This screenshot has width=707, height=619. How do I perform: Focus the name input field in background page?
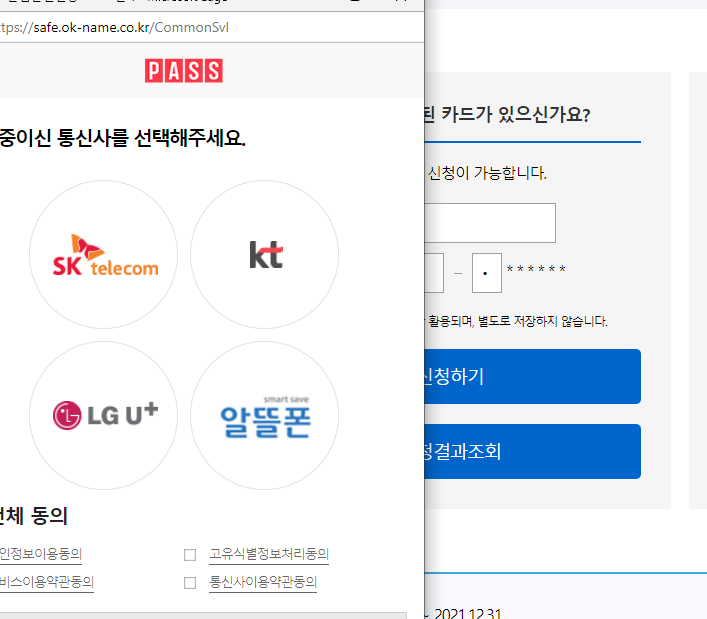click(490, 223)
